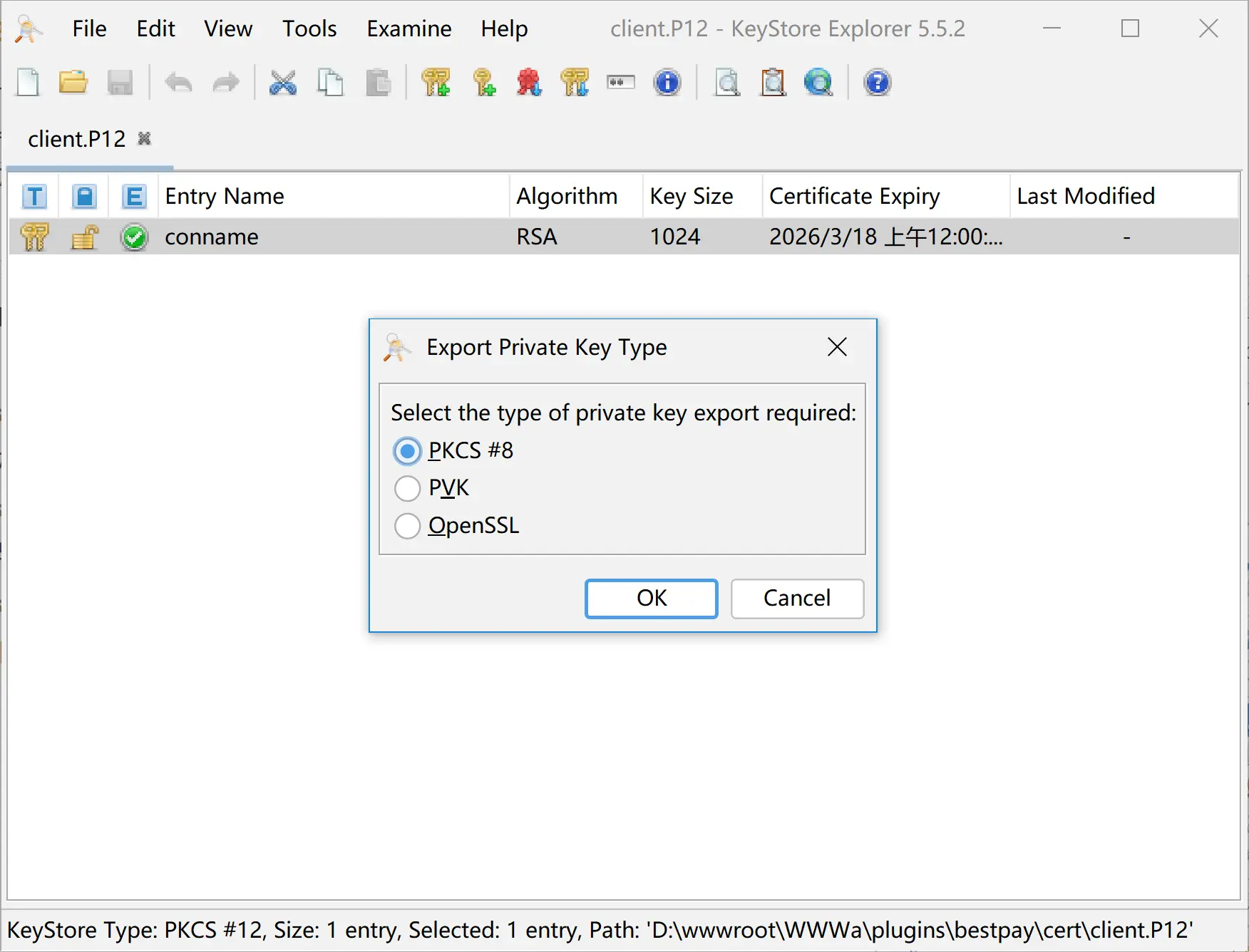This screenshot has height=952, width=1249.
Task: Select the PKCS #8 radio option
Action: pos(408,451)
